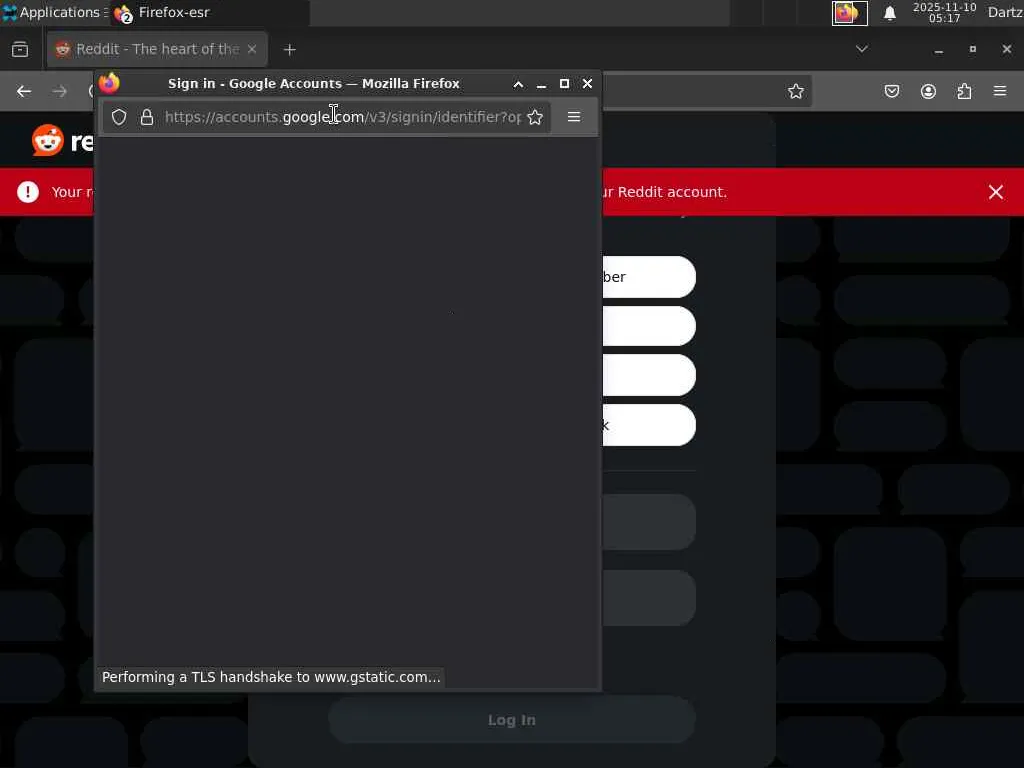Click the Firefox-esr taskbar entry
This screenshot has height=768, width=1024.
(x=209, y=12)
